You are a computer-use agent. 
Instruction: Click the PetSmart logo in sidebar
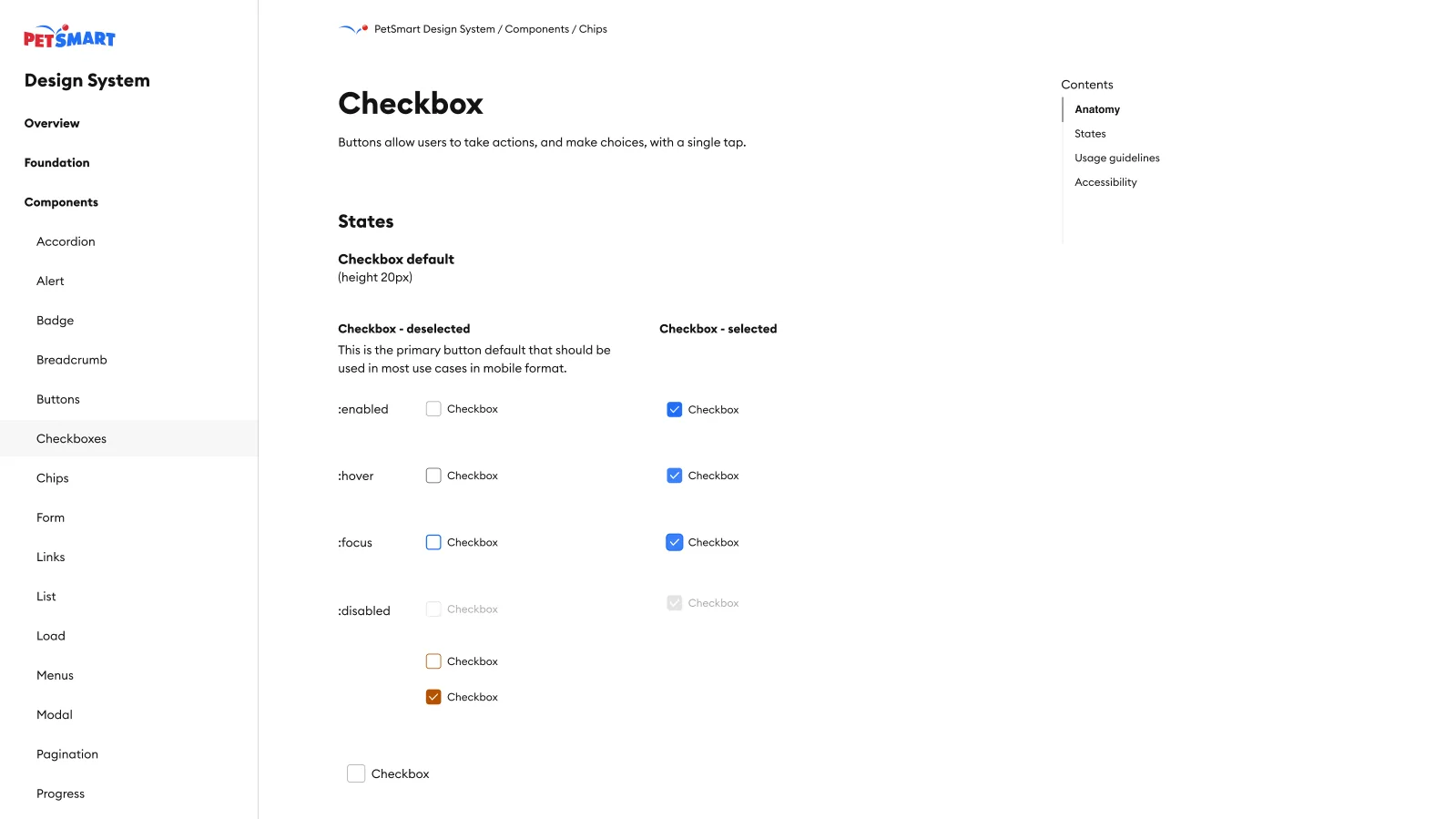(69, 36)
